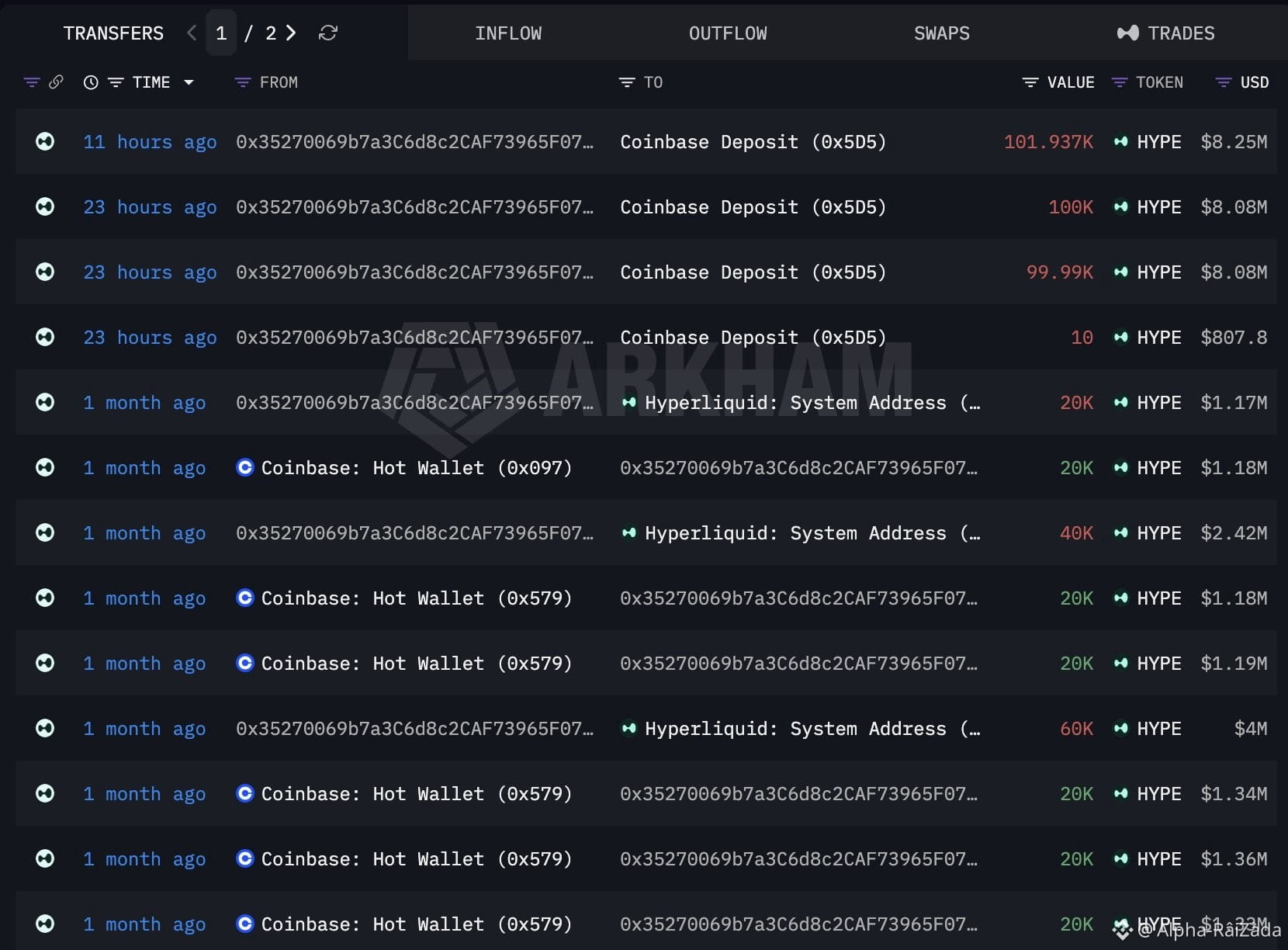Open sender address on 11 hours ago row
1288x950 pixels.
point(414,142)
